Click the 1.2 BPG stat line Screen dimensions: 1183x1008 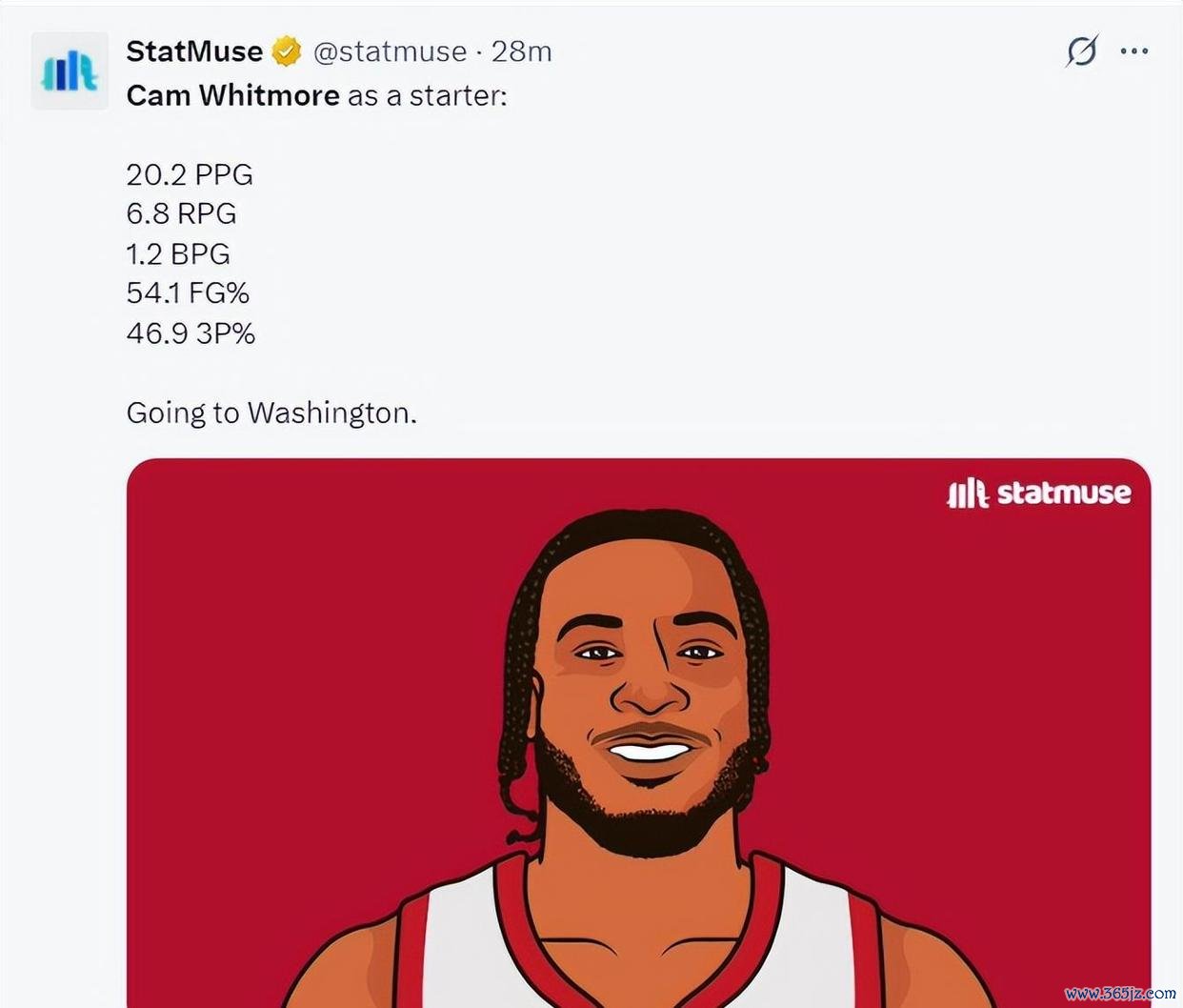pyautogui.click(x=178, y=253)
